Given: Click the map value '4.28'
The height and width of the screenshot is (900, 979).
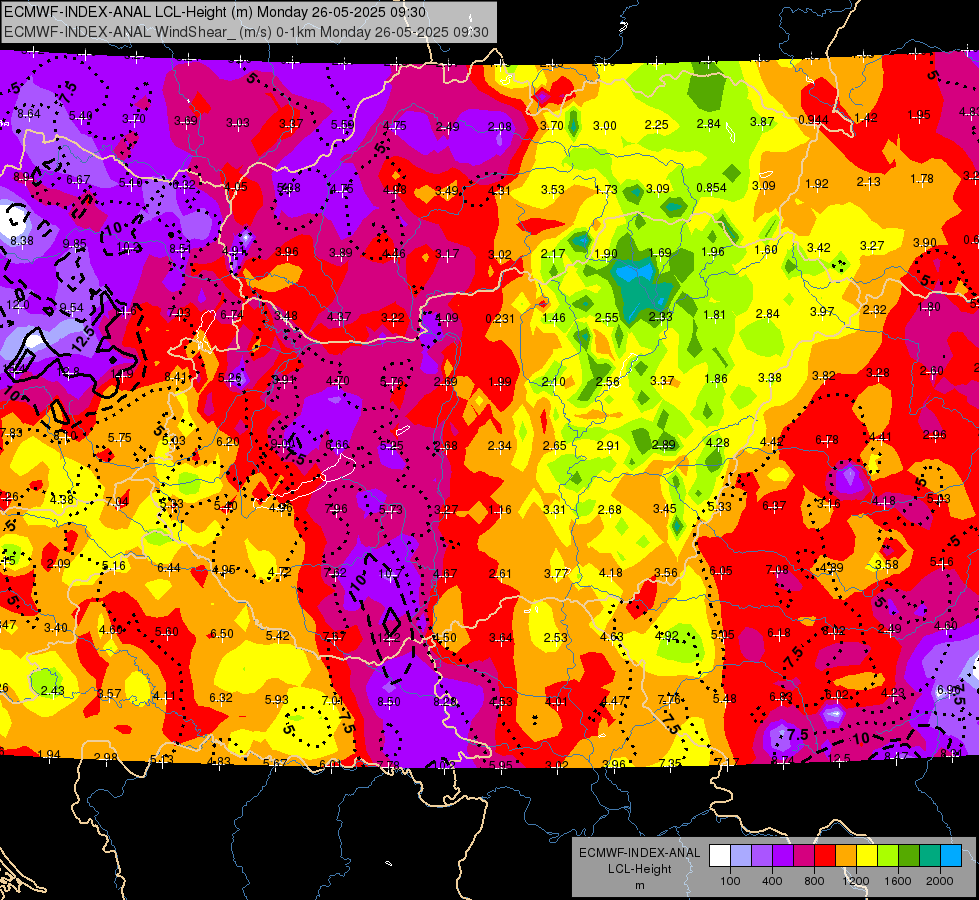Looking at the screenshot, I should (717, 443).
